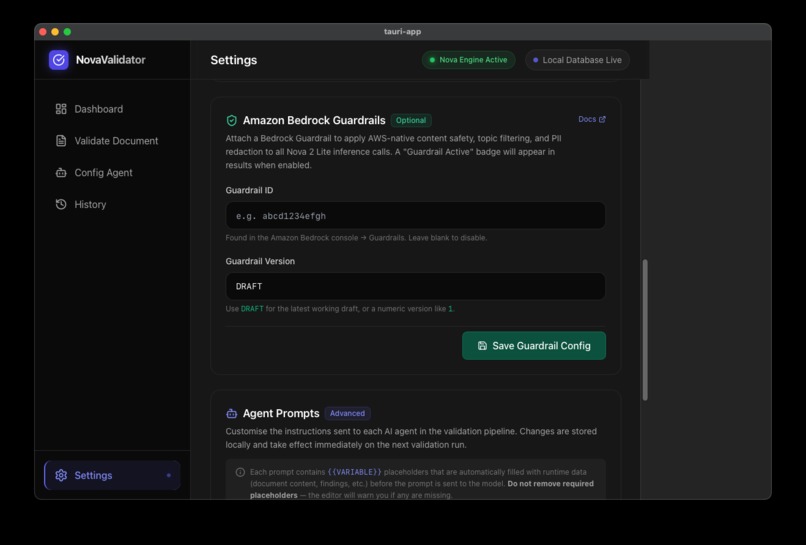Click the Validate Document file icon
Viewport: 806px width, 545px height.
pos(61,141)
